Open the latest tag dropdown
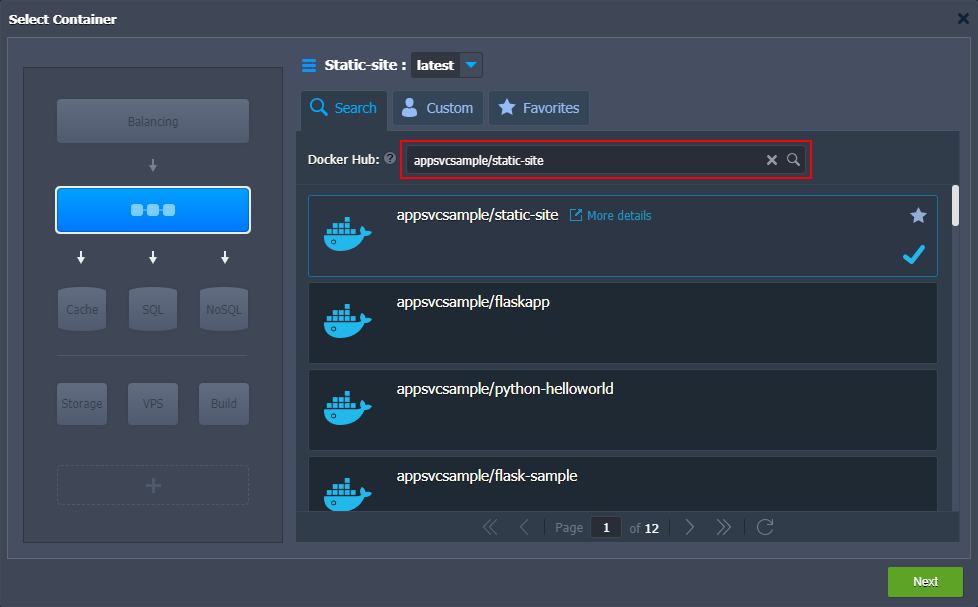The height and width of the screenshot is (607, 978). click(471, 65)
